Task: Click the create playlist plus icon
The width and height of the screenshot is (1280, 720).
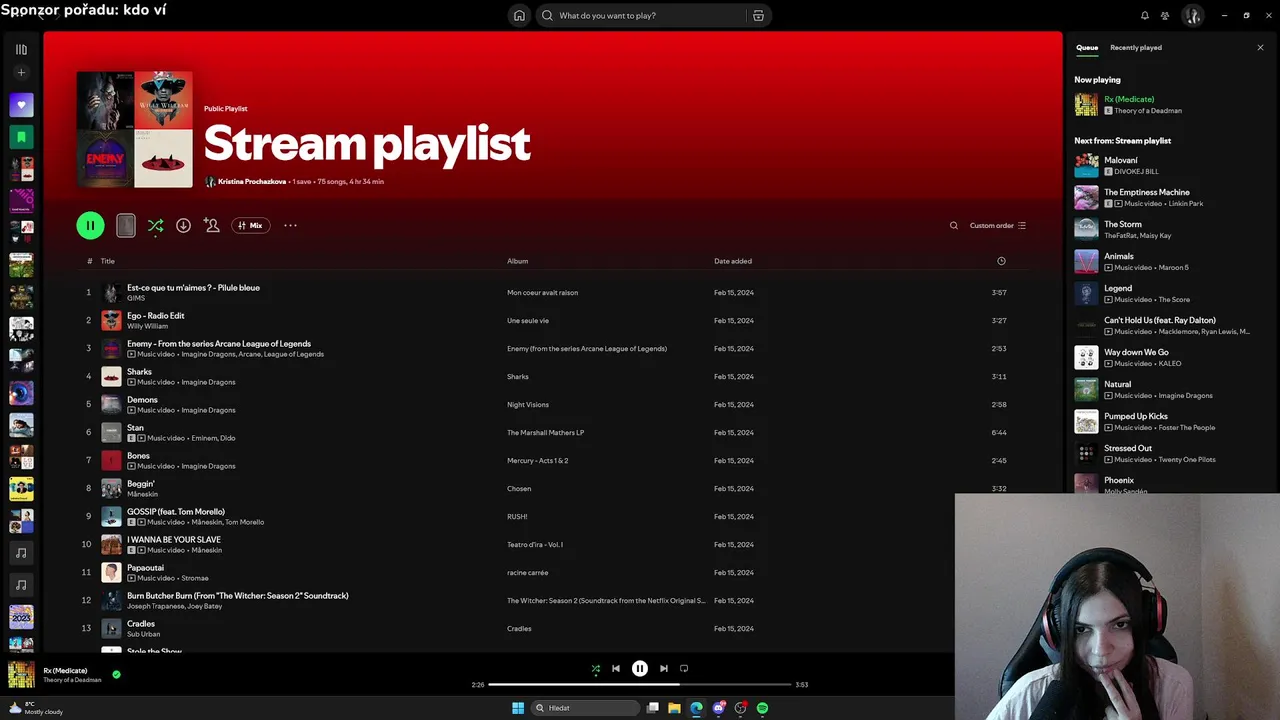Action: pyautogui.click(x=21, y=72)
